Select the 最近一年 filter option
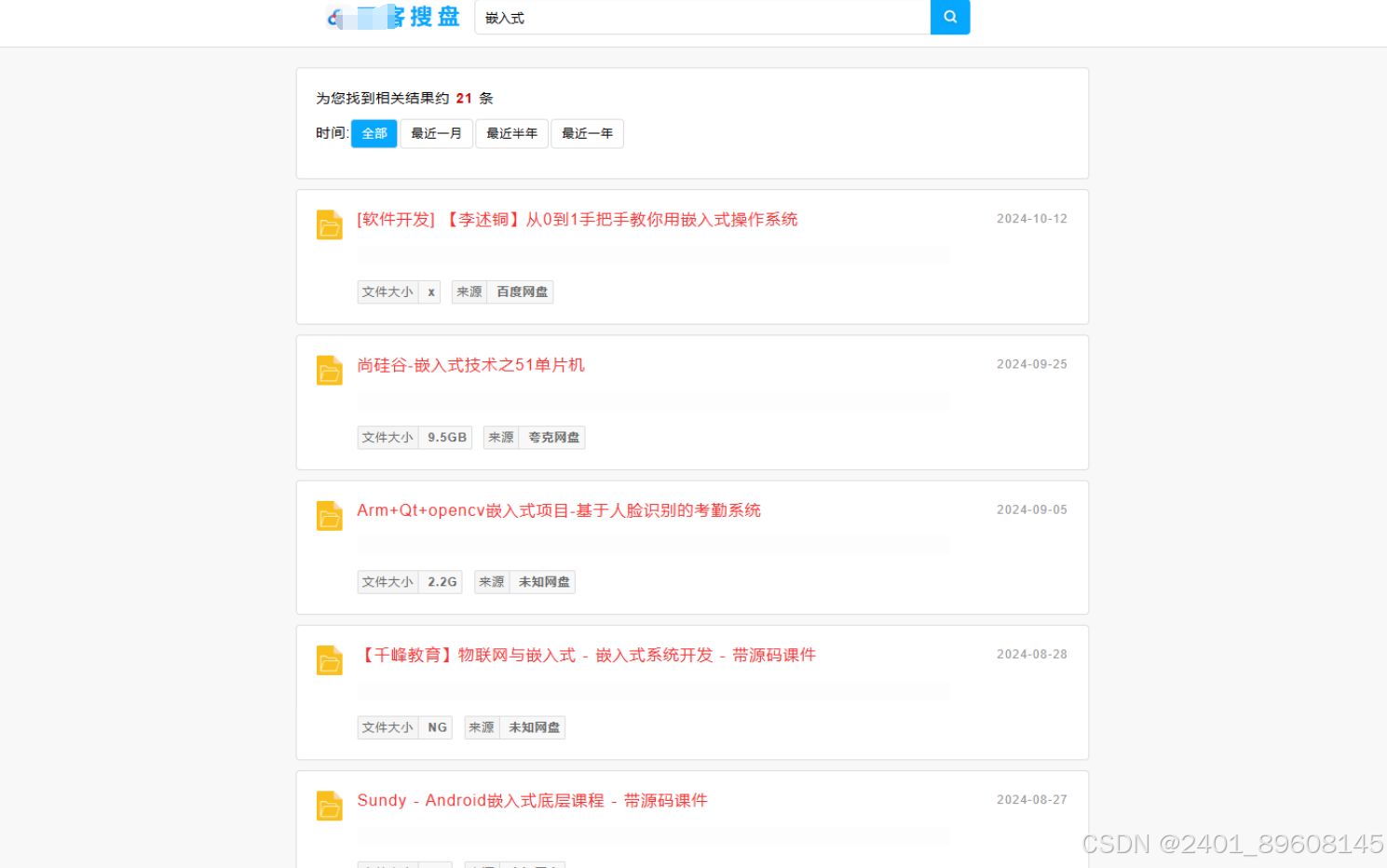This screenshot has height=868, width=1387. pos(587,133)
